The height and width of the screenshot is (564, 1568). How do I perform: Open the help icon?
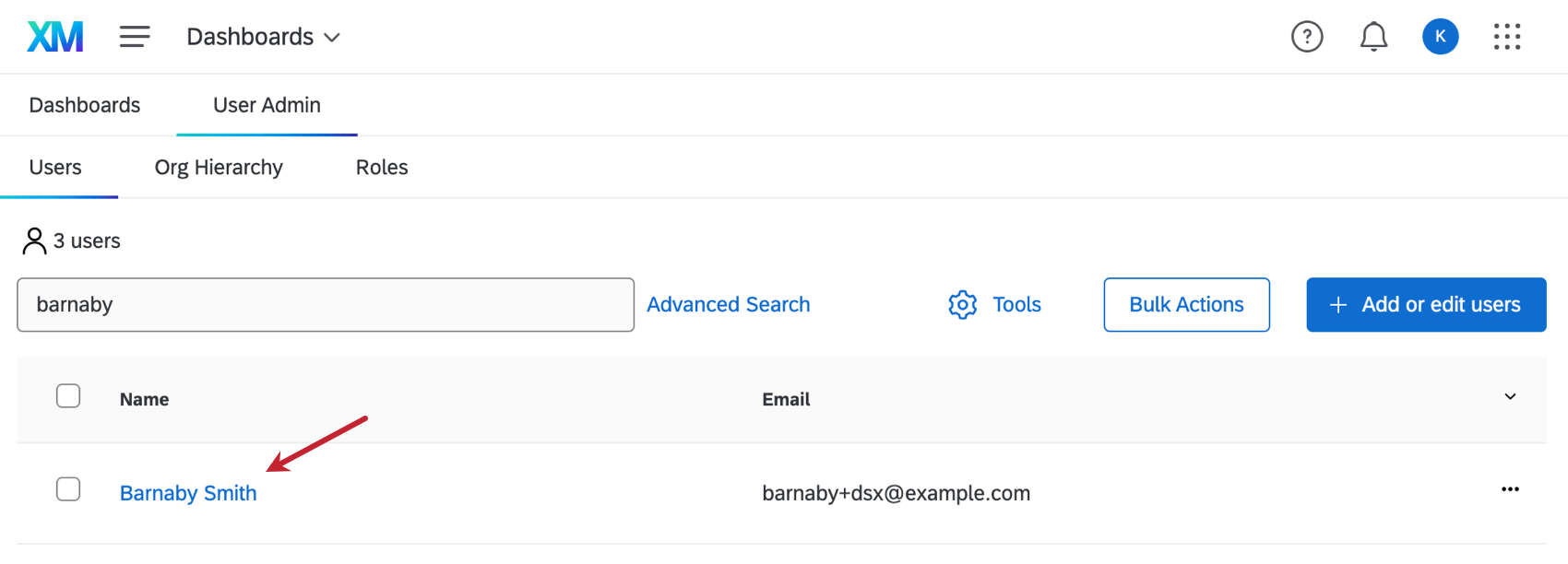coord(1307,37)
